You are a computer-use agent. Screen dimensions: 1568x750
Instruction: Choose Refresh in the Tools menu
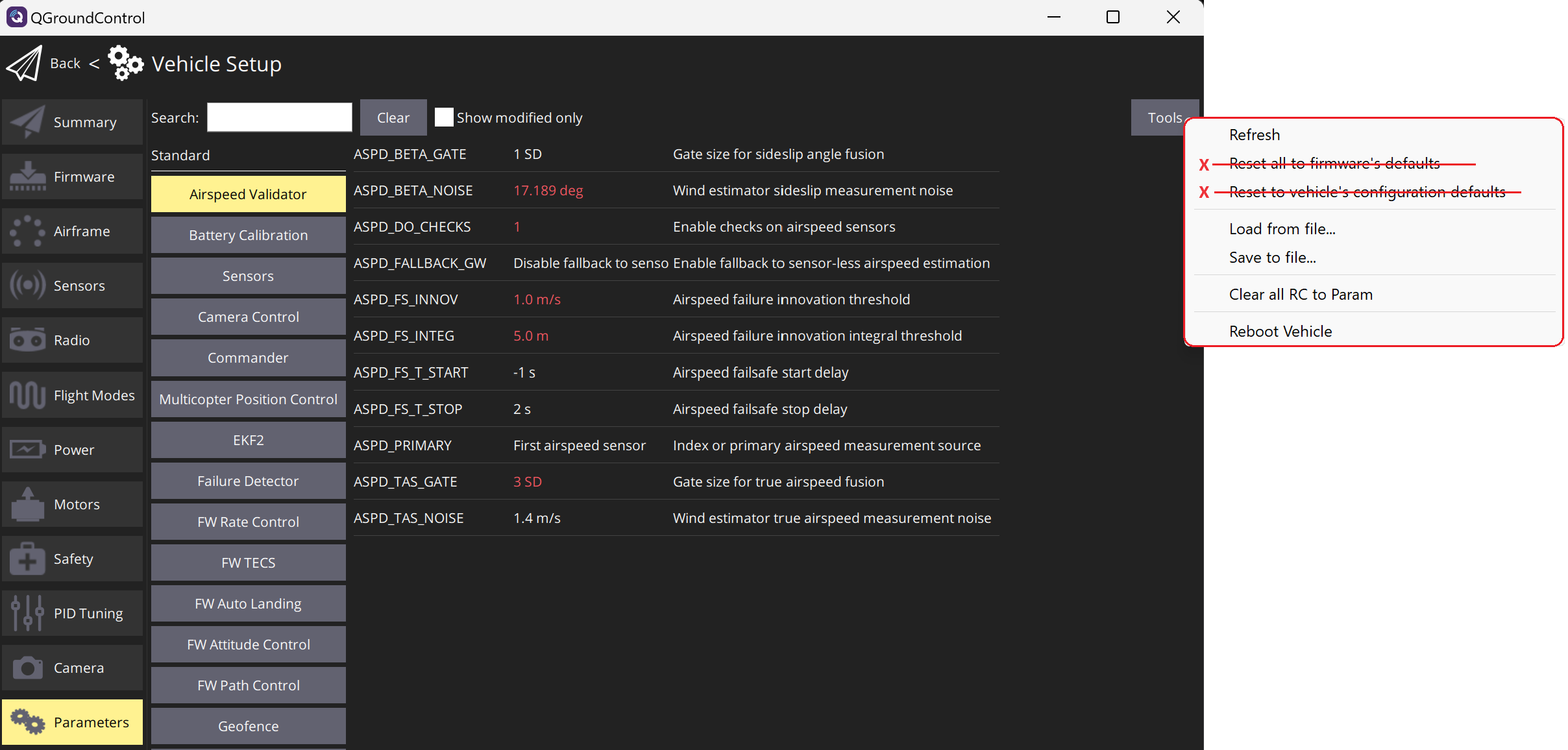point(1254,135)
